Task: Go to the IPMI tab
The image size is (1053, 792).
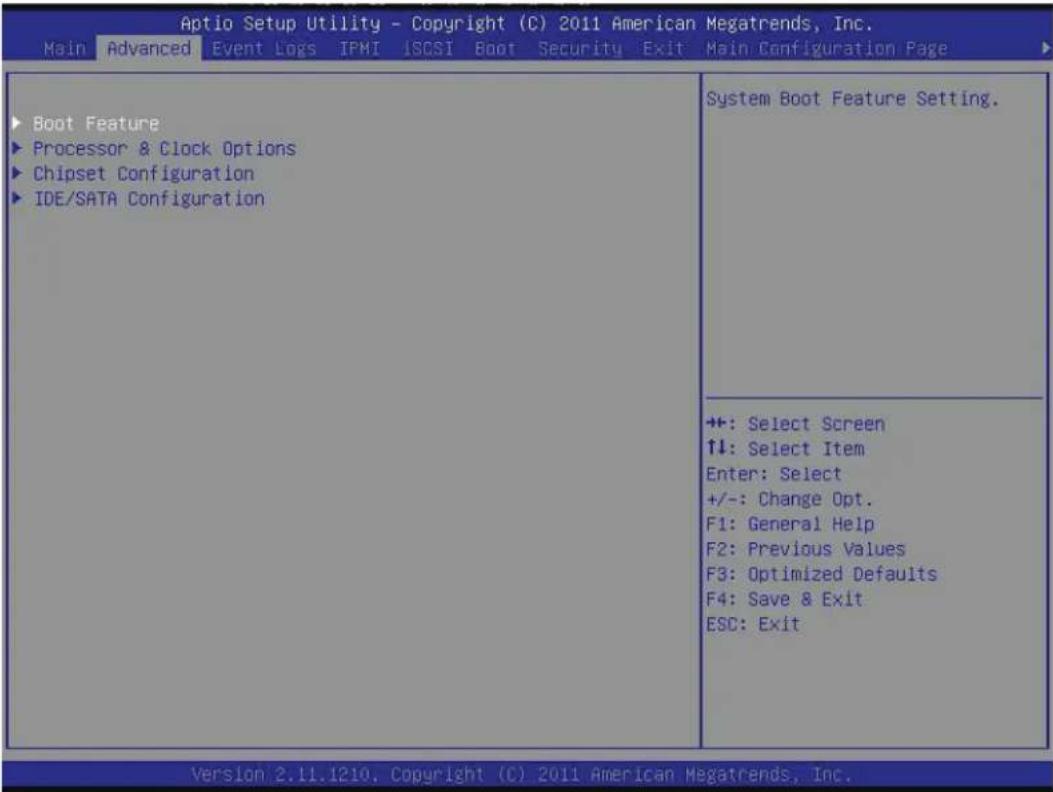Action: (359, 49)
